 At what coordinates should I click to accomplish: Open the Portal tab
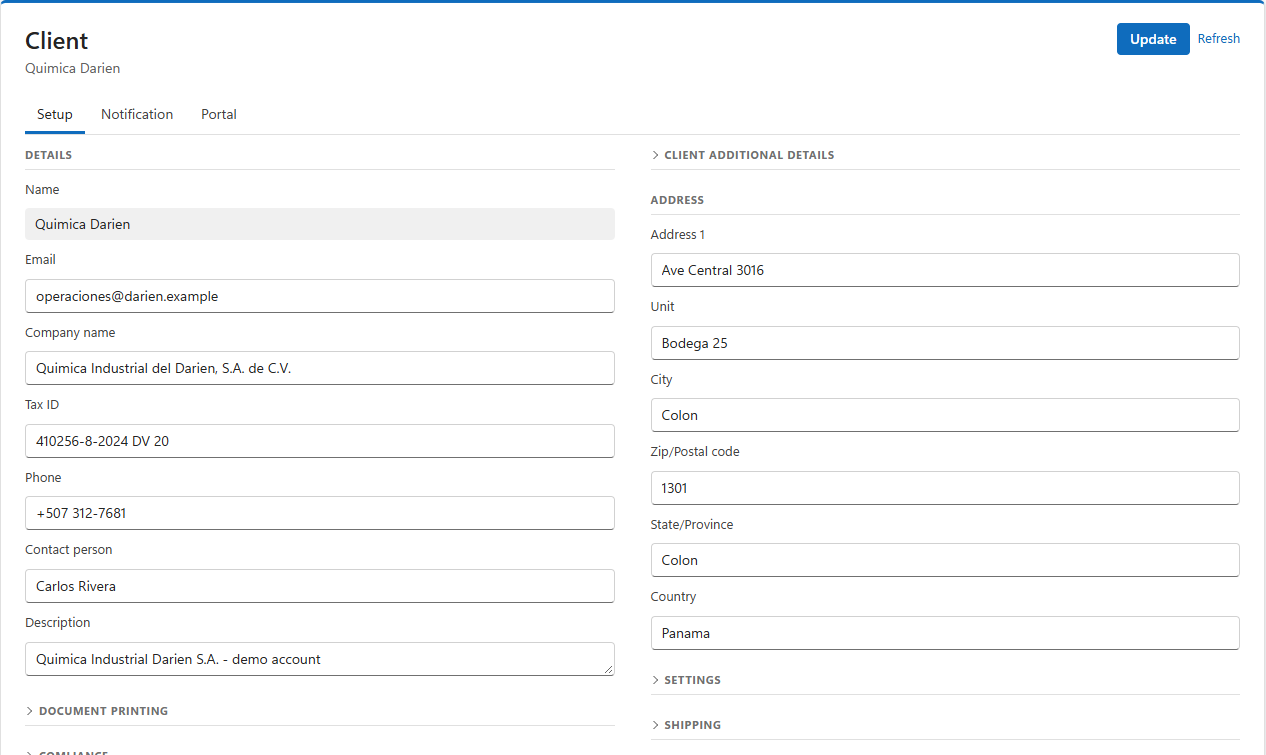tap(219, 114)
